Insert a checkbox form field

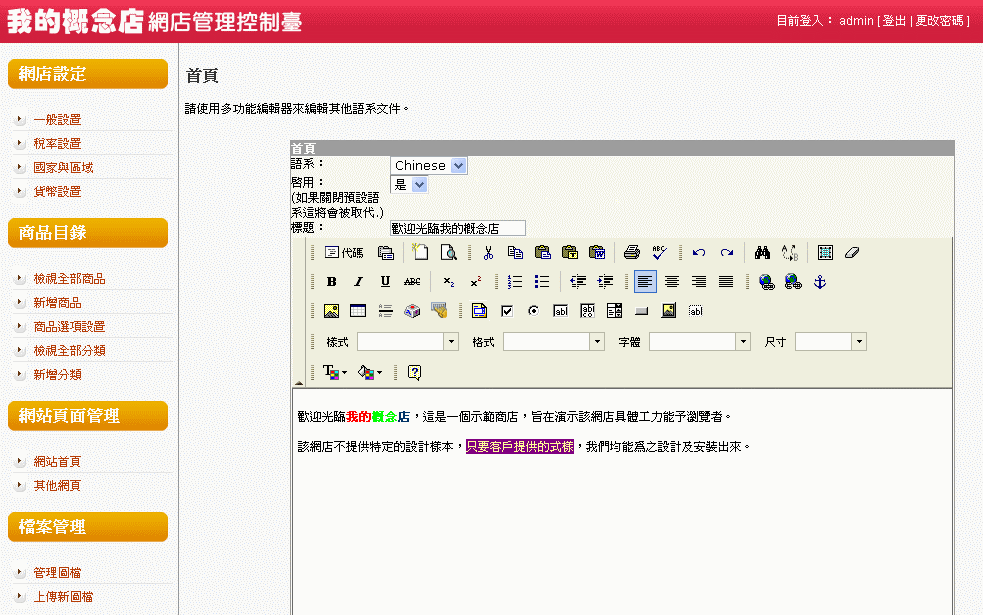click(x=507, y=311)
